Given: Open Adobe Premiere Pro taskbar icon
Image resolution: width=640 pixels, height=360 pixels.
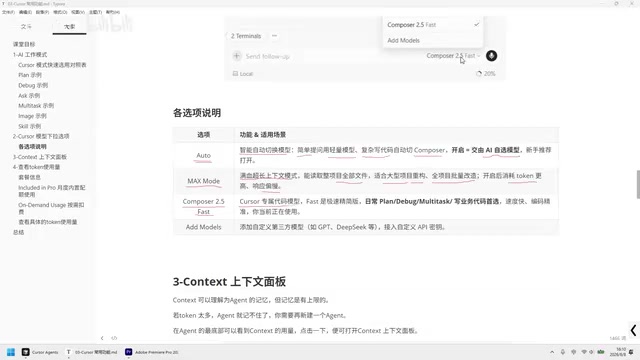Looking at the screenshot, I should pyautogui.click(x=151, y=352).
